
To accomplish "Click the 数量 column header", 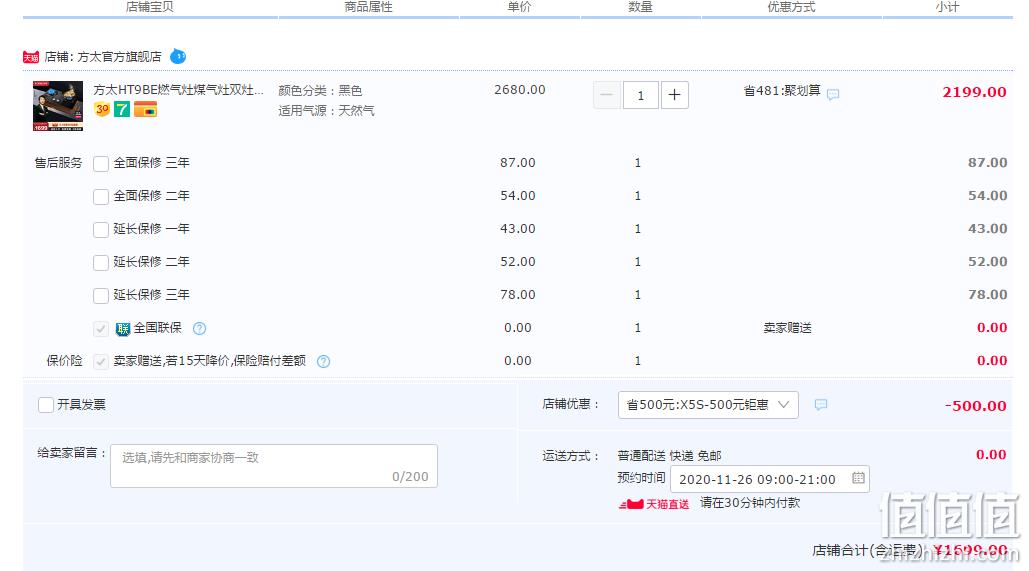I will [640, 7].
